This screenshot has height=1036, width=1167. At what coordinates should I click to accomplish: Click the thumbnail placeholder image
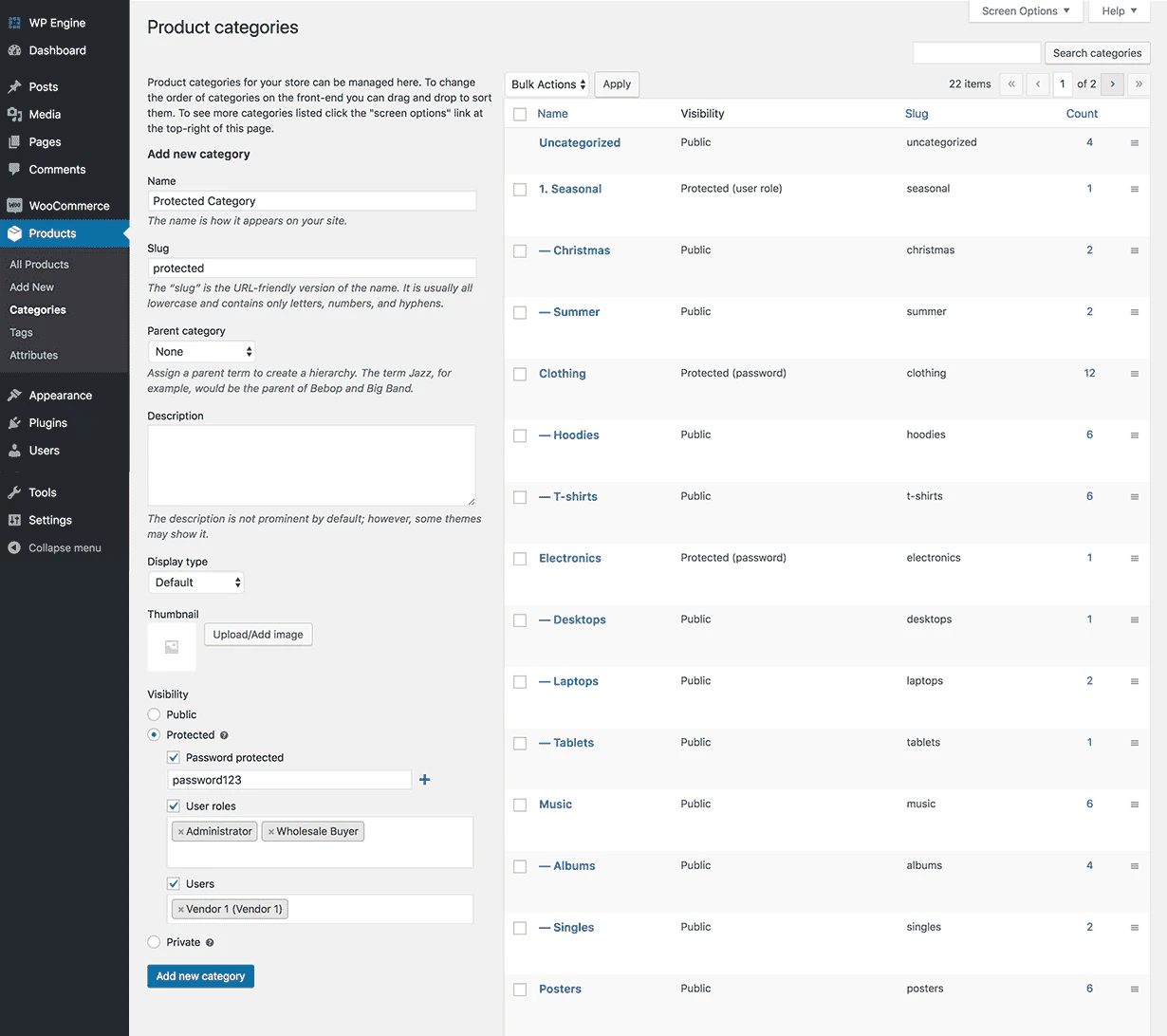pos(172,647)
